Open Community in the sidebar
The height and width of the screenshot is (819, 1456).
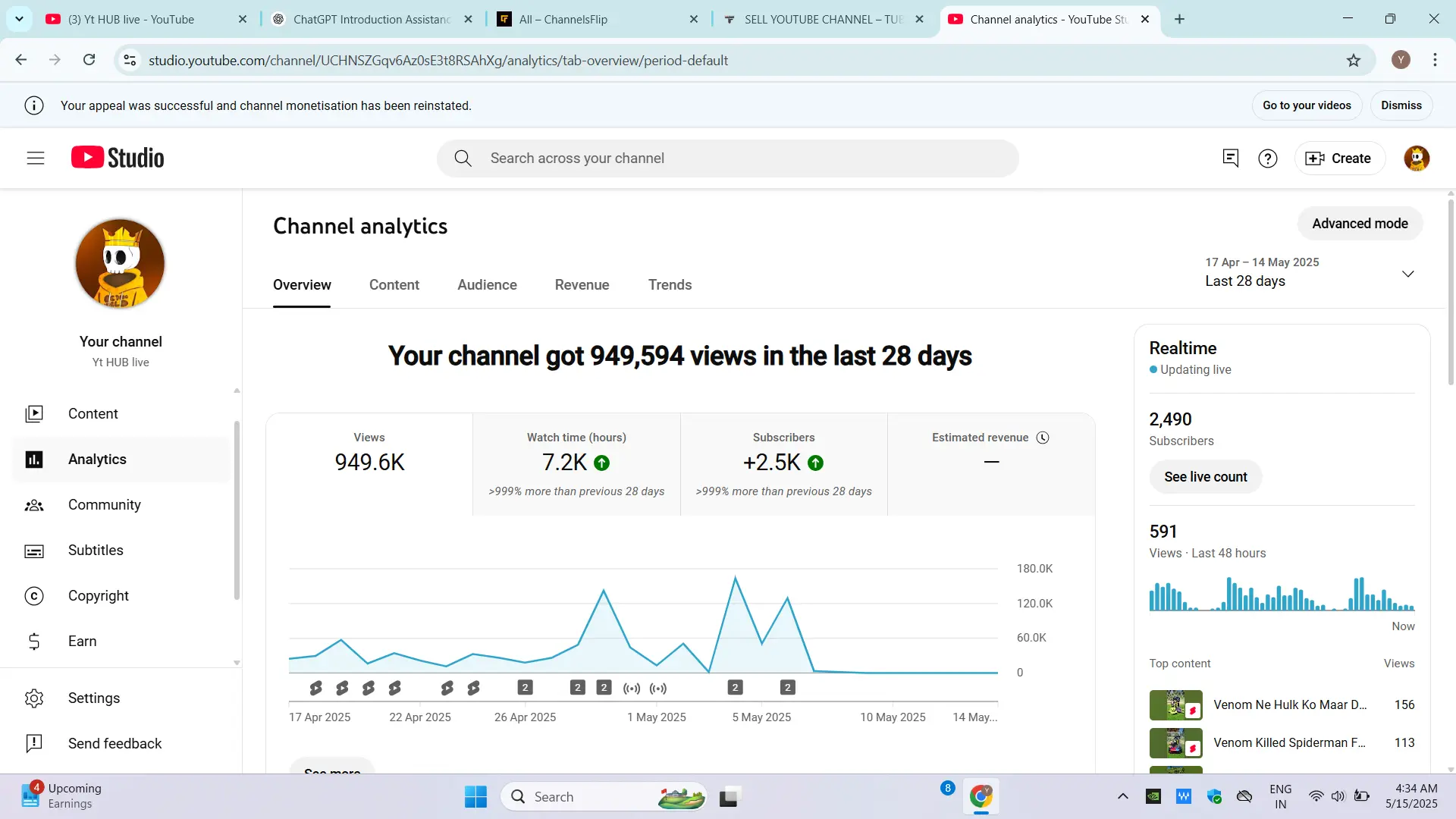pos(121,505)
